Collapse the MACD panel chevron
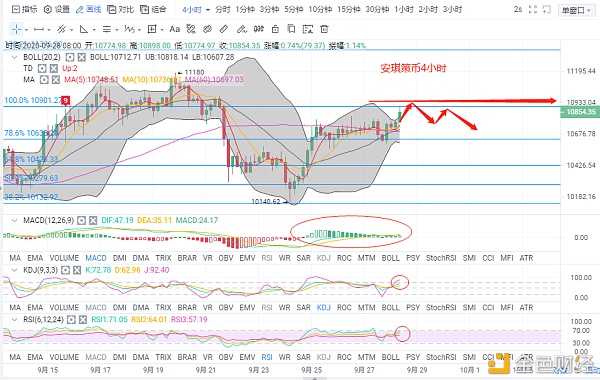The image size is (600, 380). coord(15,220)
